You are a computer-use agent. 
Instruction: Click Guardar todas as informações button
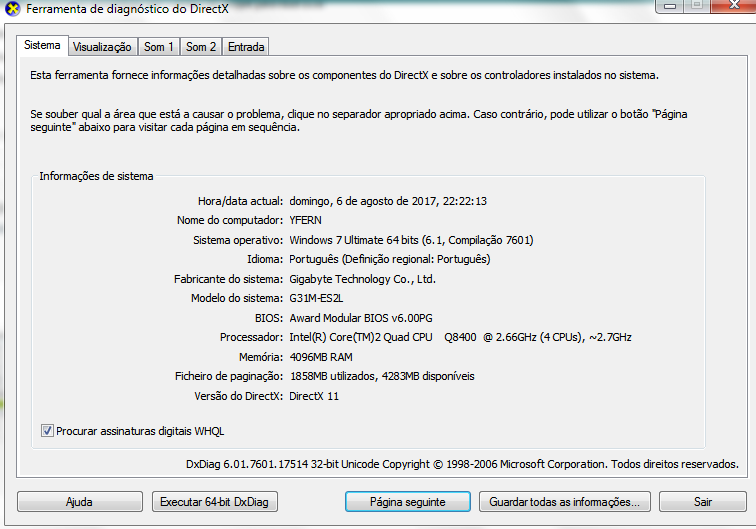[565, 502]
